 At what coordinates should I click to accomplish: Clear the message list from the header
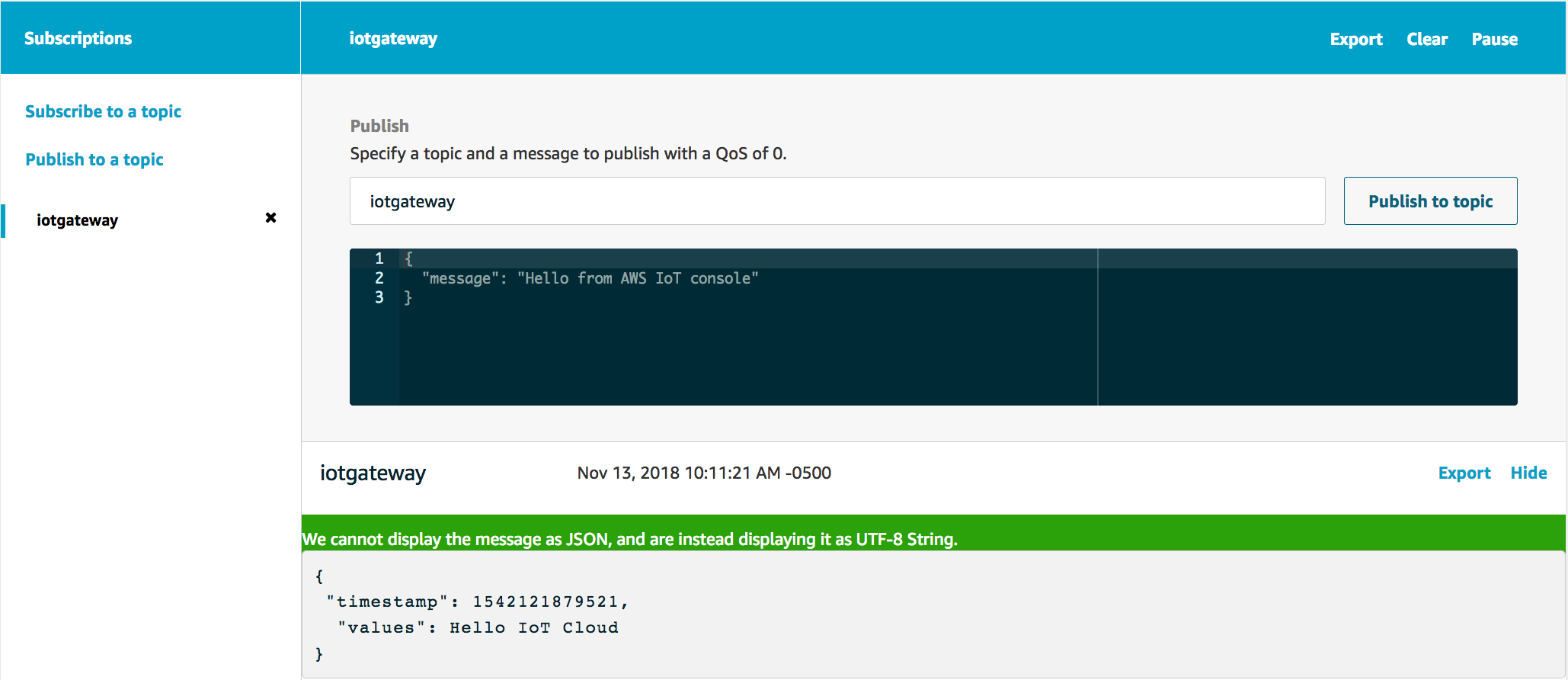tap(1427, 39)
